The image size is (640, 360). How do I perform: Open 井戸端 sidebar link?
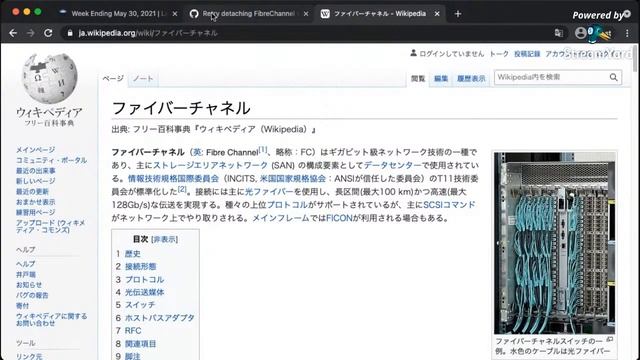pos(26,275)
